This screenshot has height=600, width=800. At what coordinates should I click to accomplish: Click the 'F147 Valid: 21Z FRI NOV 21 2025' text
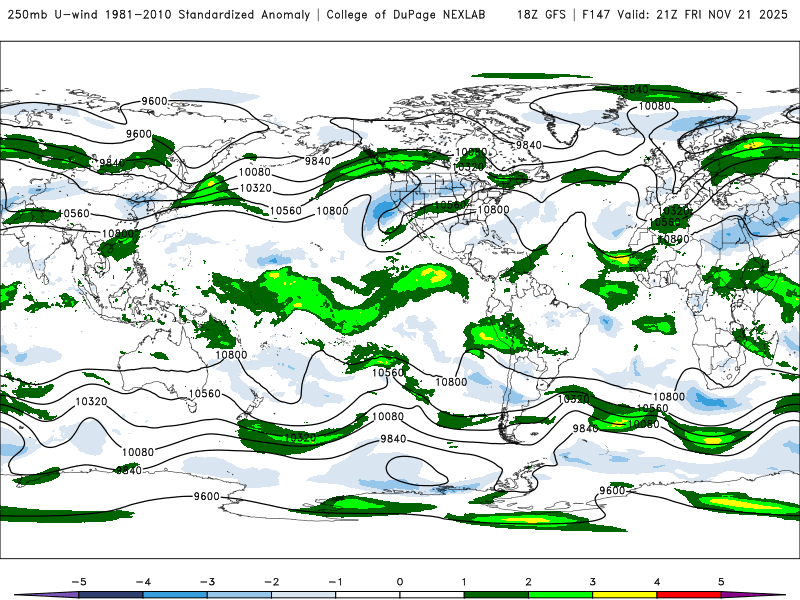(685, 14)
